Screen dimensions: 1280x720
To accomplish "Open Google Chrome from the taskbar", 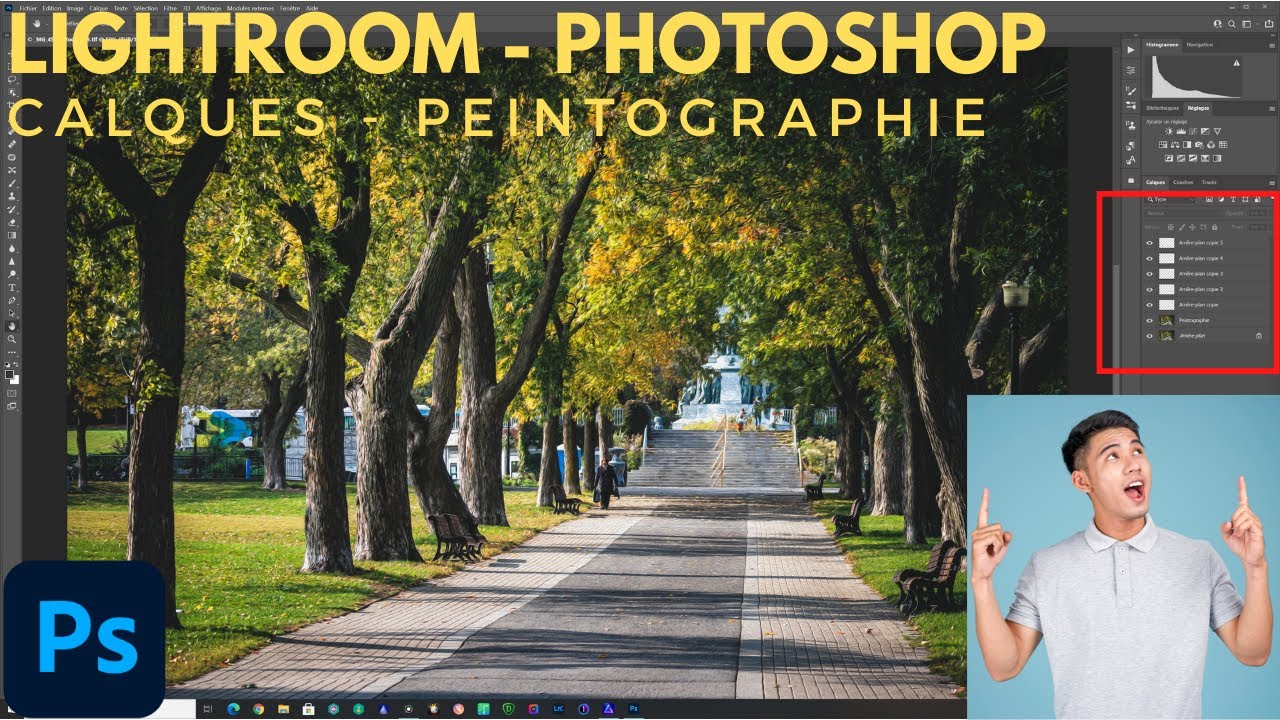I will click(x=258, y=709).
